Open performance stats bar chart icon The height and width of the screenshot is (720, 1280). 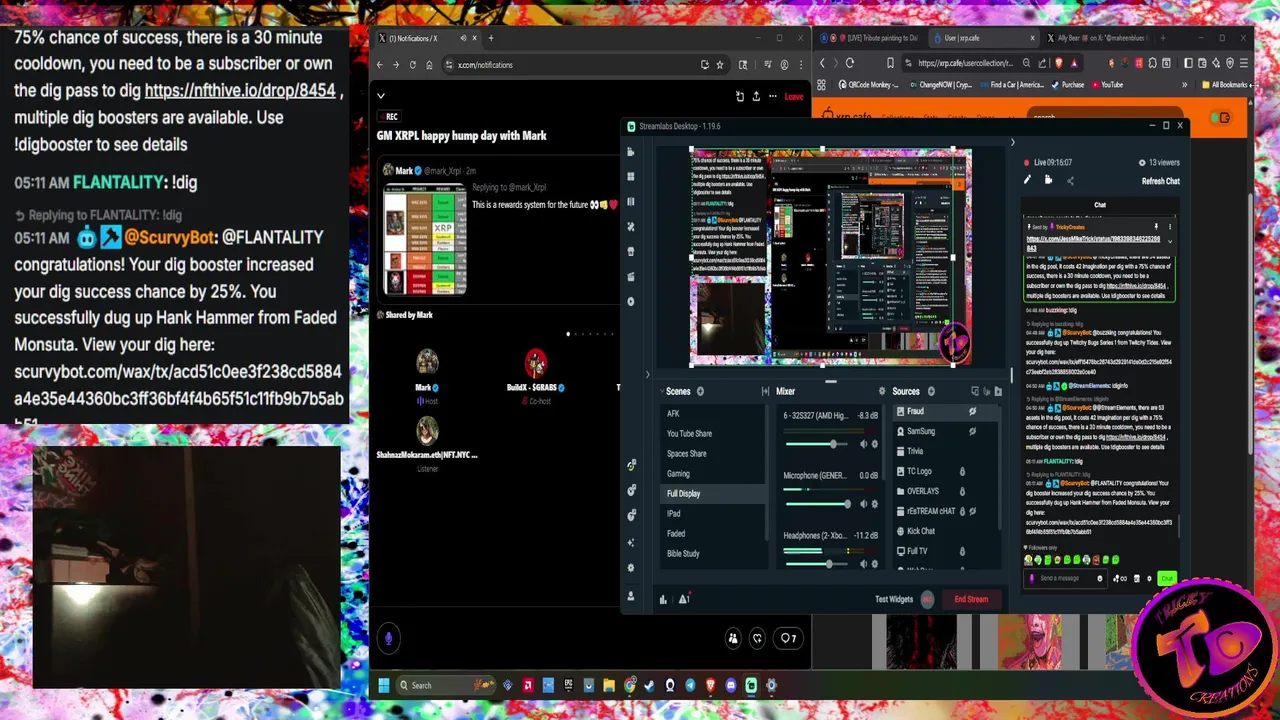point(662,599)
